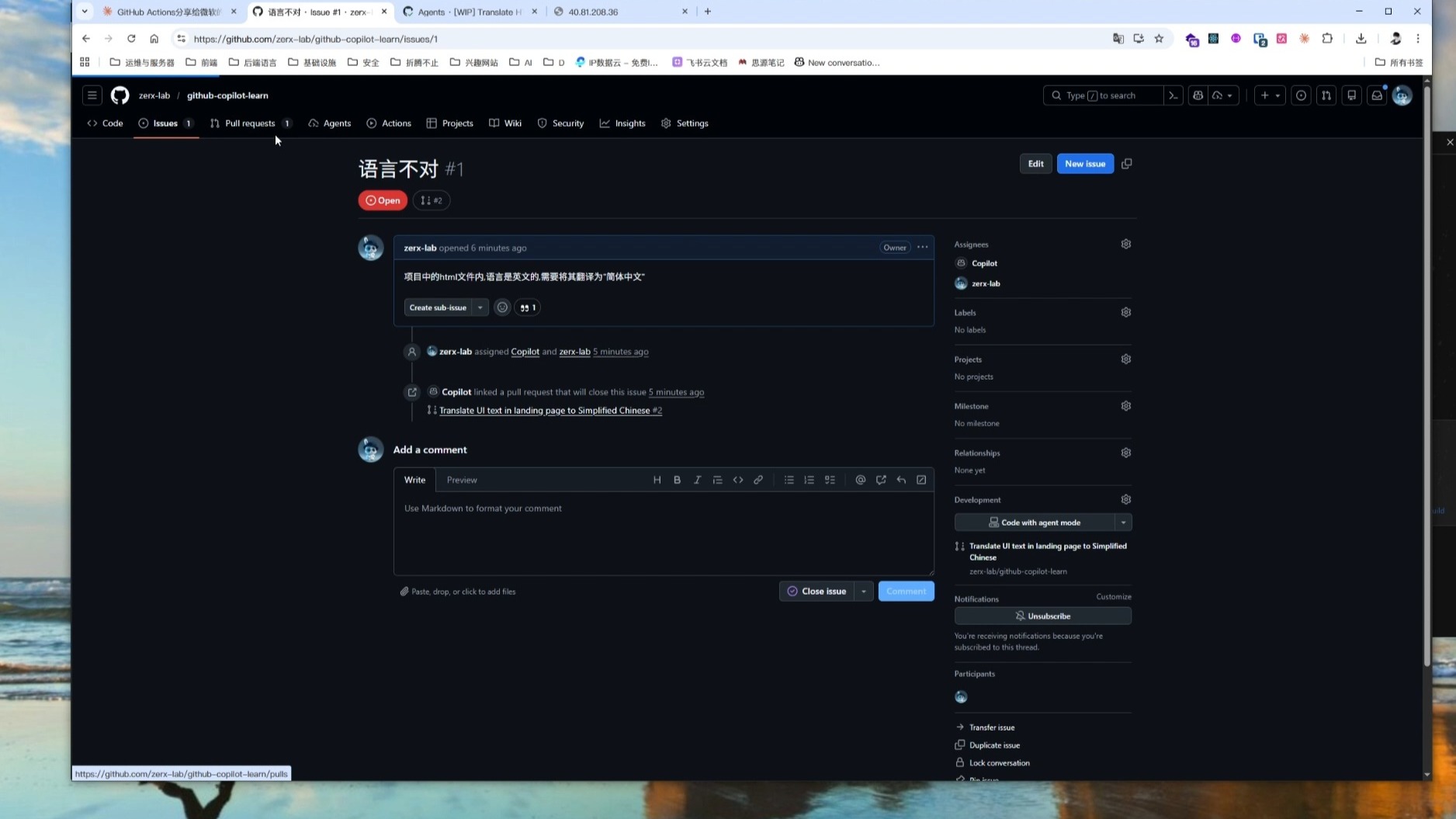Open the Pull requests repository tab

coord(250,123)
